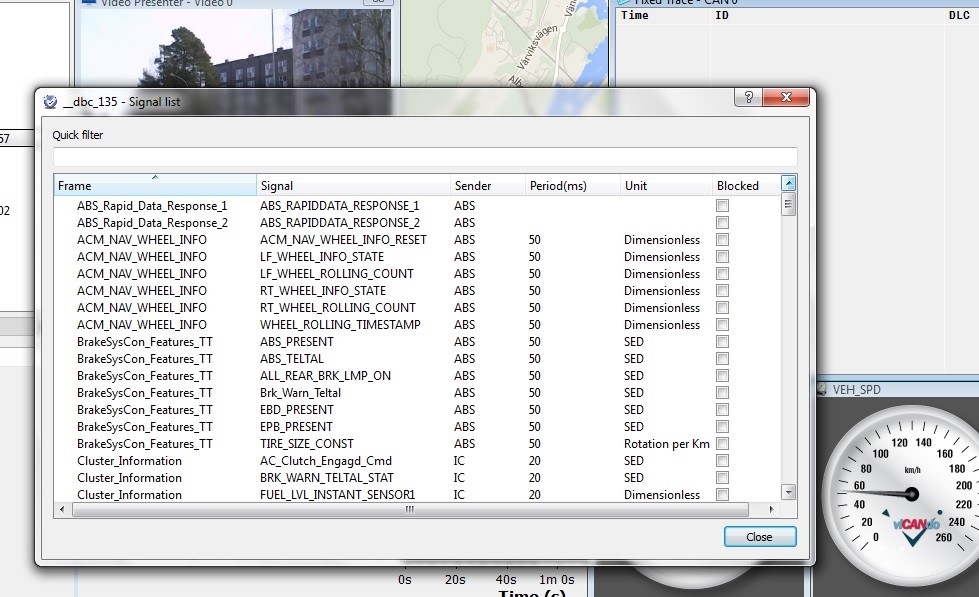Enable Blocked for FUEL_LVL_INSTANT_SENSOR1

tap(722, 495)
